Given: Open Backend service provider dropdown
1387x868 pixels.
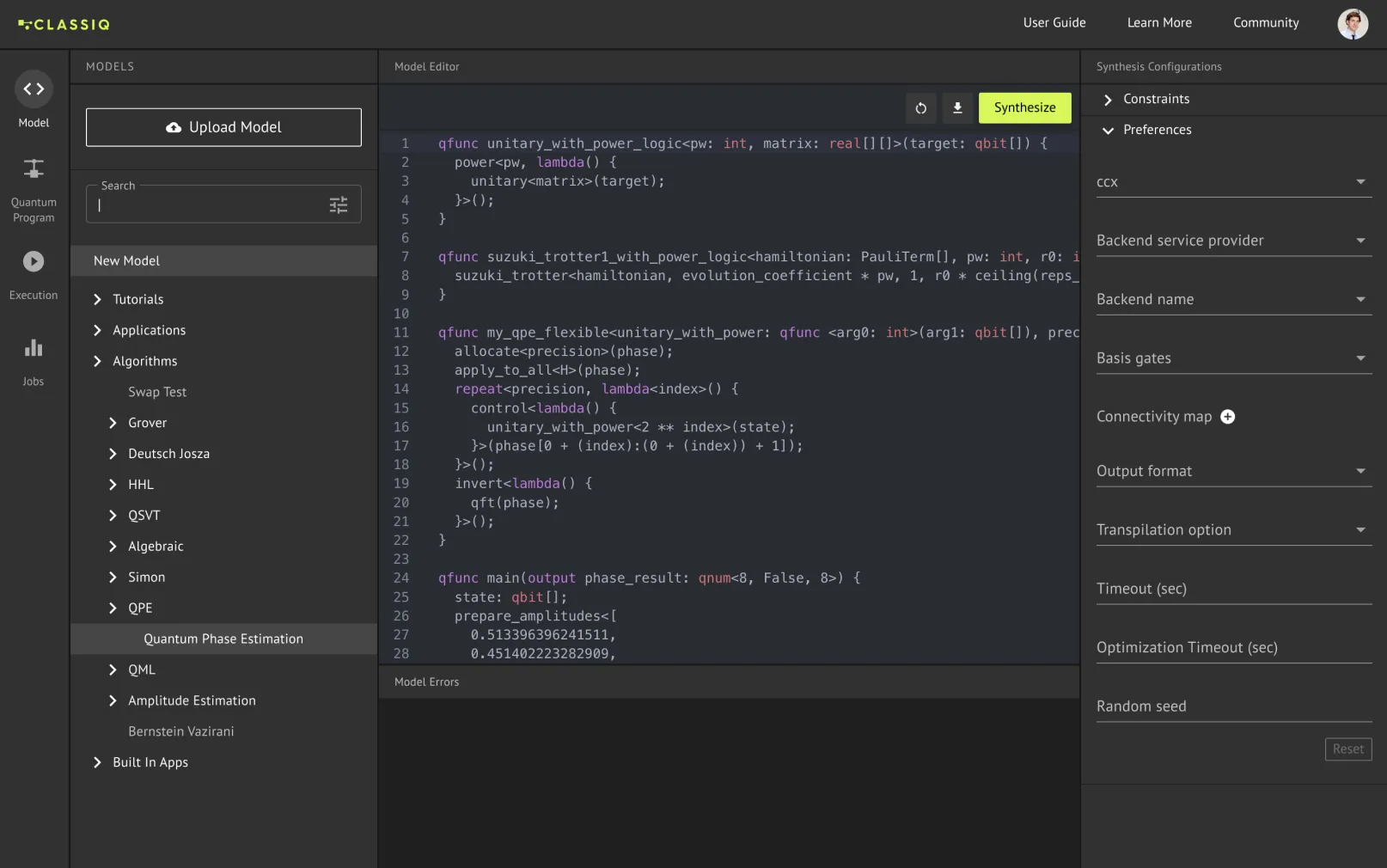Looking at the screenshot, I should click(x=1233, y=241).
